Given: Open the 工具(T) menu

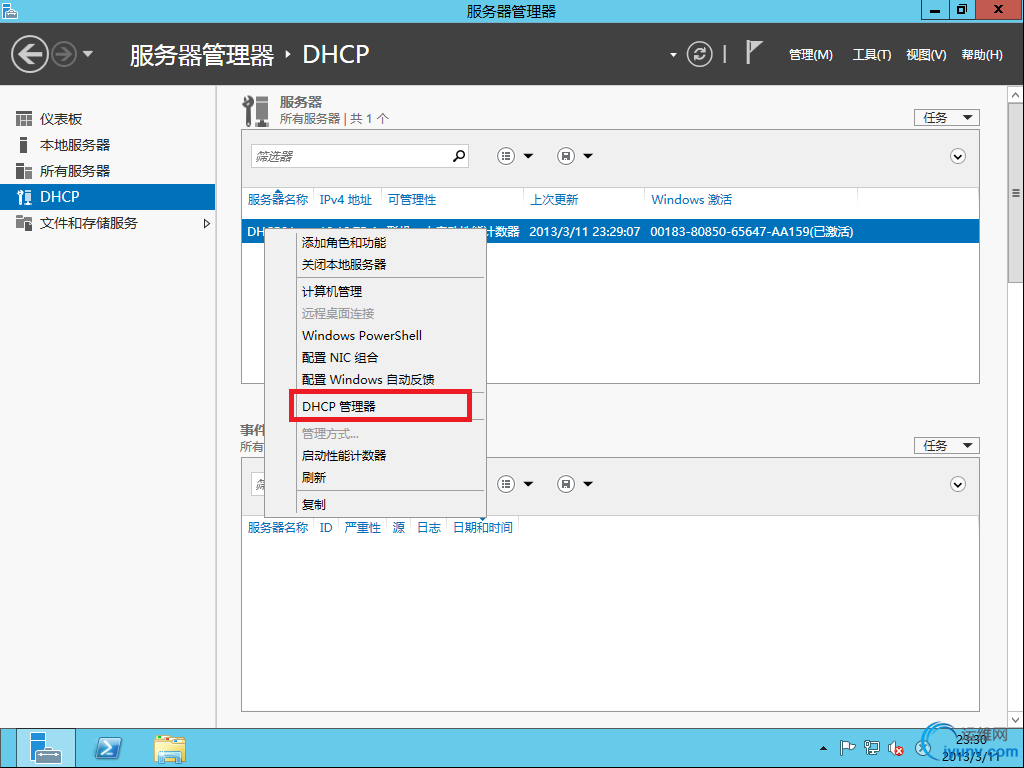Looking at the screenshot, I should click(x=871, y=55).
